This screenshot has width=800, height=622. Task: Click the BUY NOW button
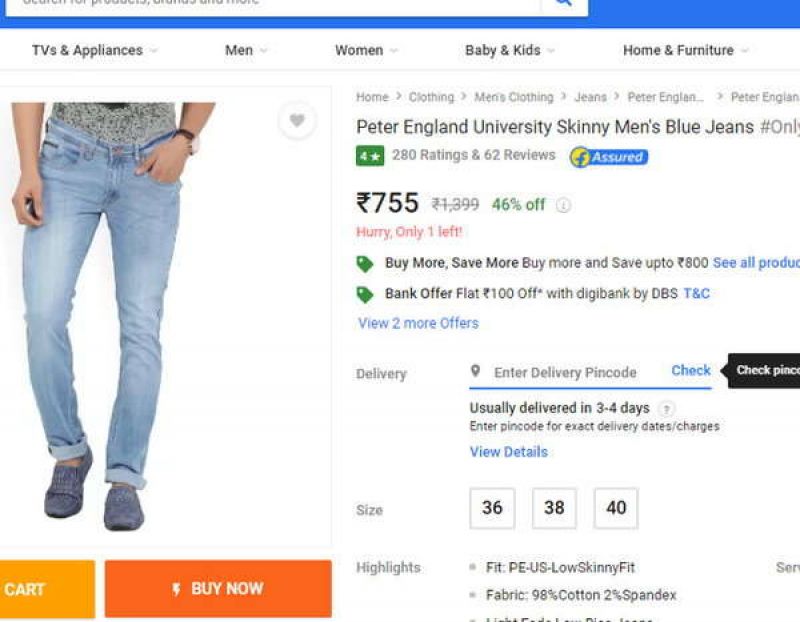(x=218, y=589)
